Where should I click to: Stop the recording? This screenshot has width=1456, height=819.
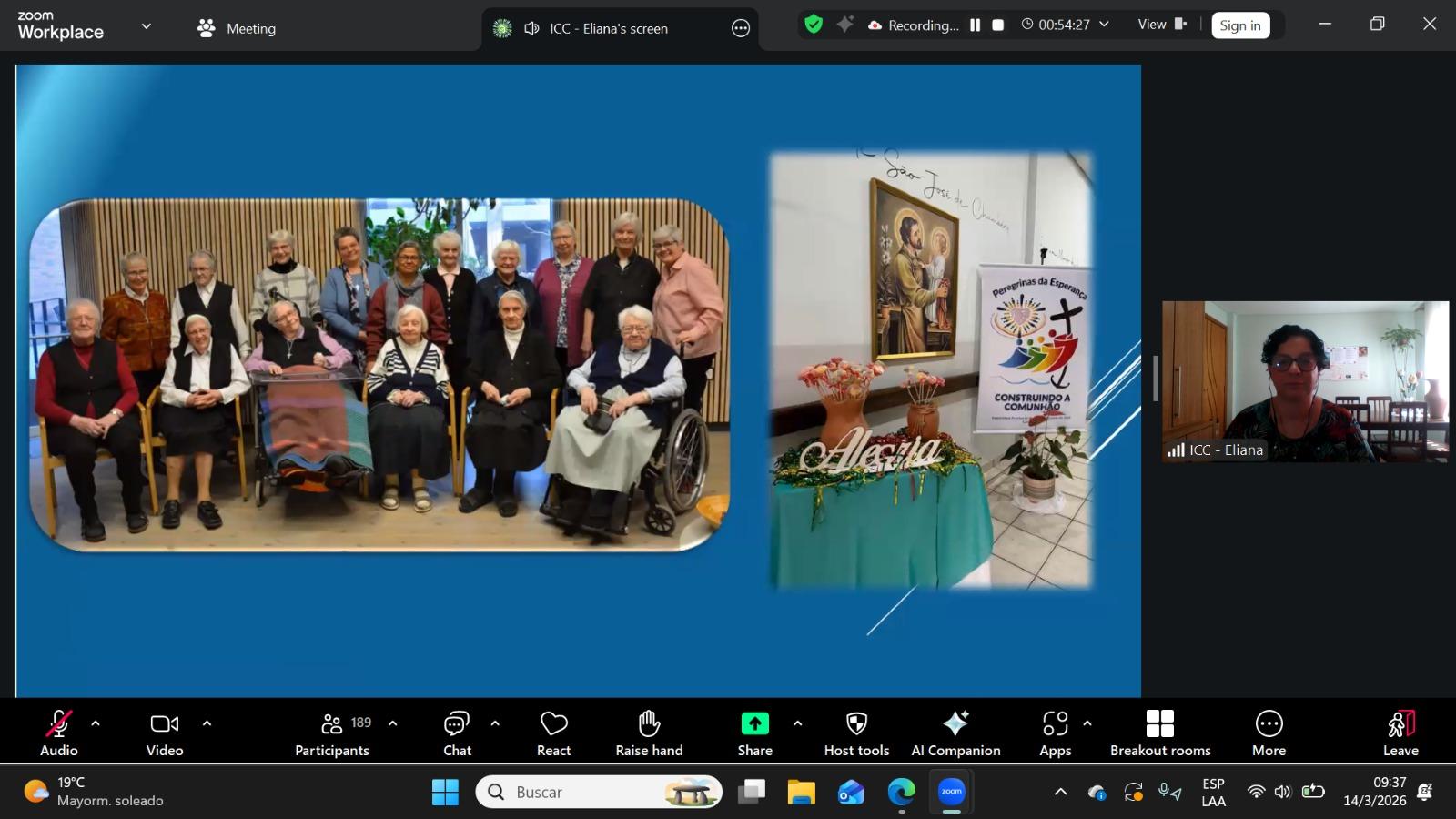[998, 25]
